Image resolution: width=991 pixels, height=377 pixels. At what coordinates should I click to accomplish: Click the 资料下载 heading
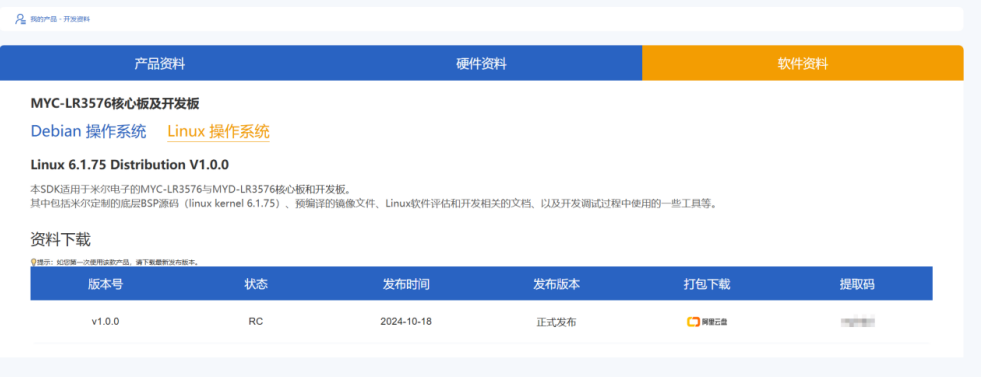[60, 239]
